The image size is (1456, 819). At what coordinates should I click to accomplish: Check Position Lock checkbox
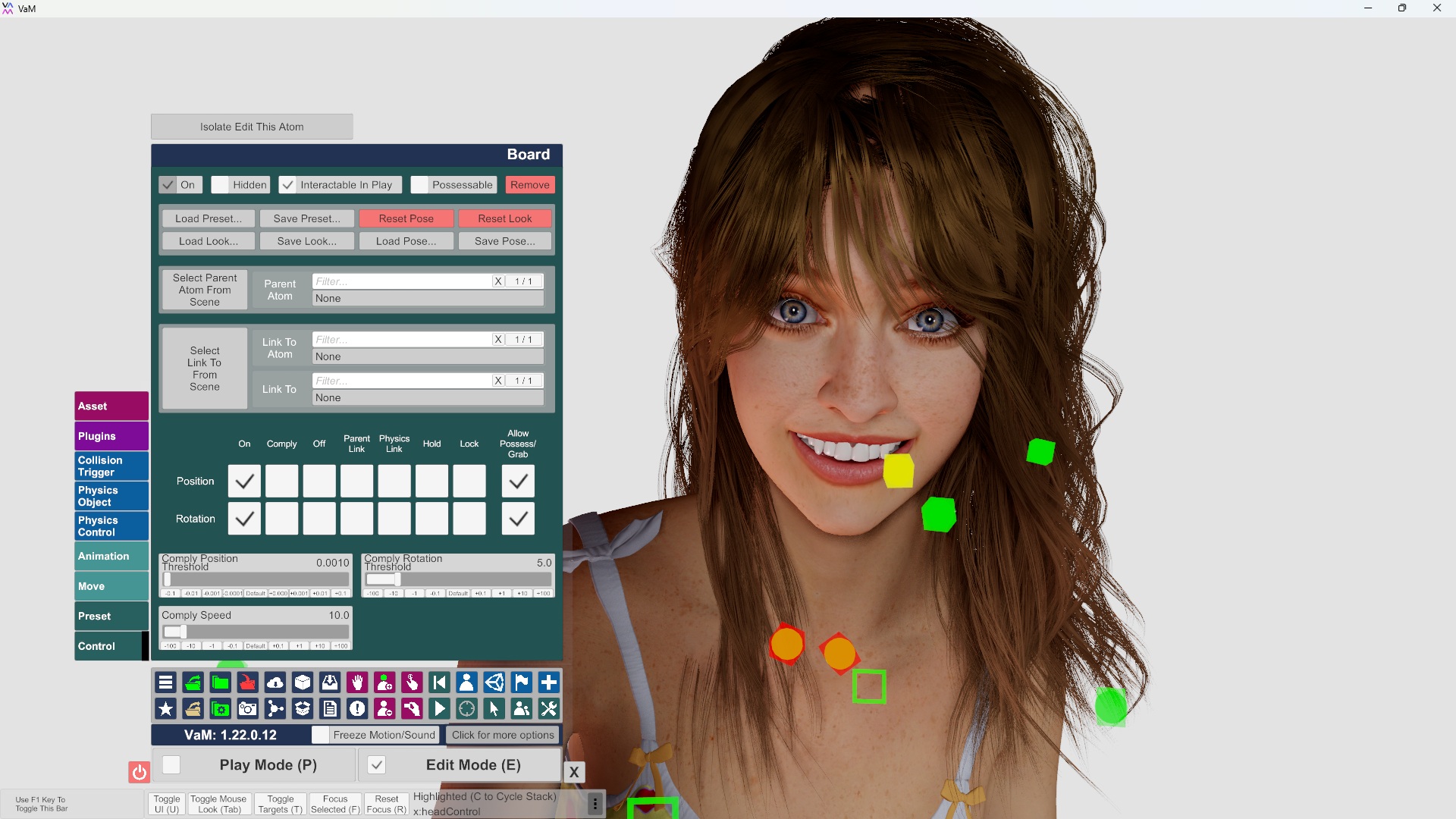[x=469, y=482]
